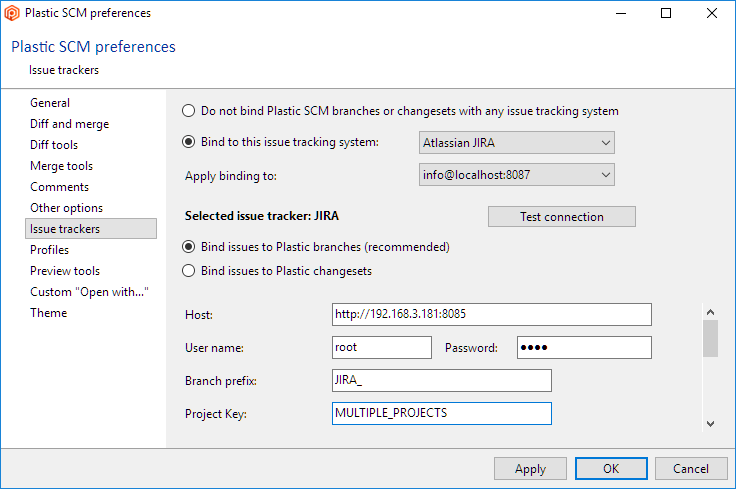The width and height of the screenshot is (736, 489).
Task: Click the Host URL input field
Action: pos(491,314)
